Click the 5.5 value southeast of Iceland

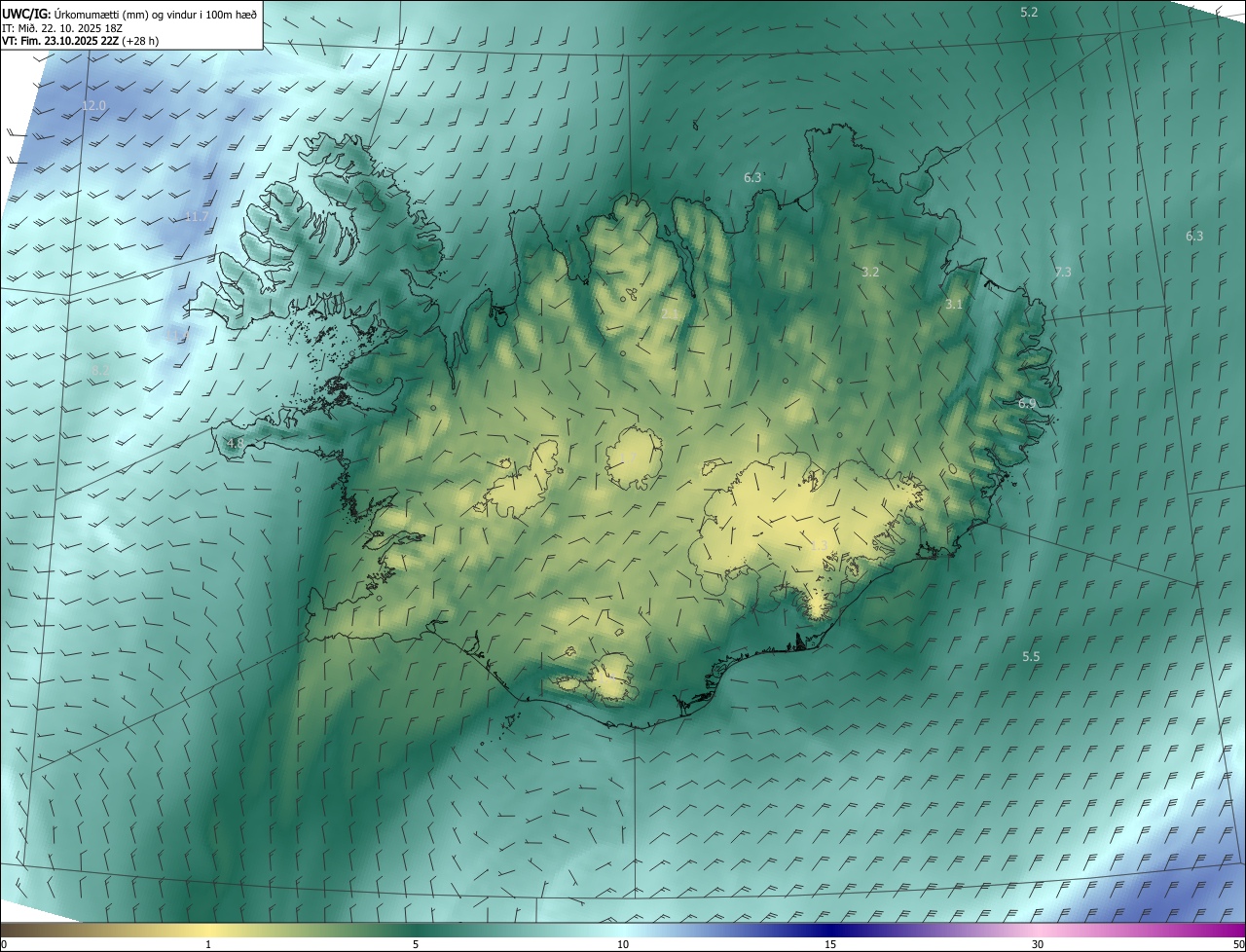(1031, 656)
